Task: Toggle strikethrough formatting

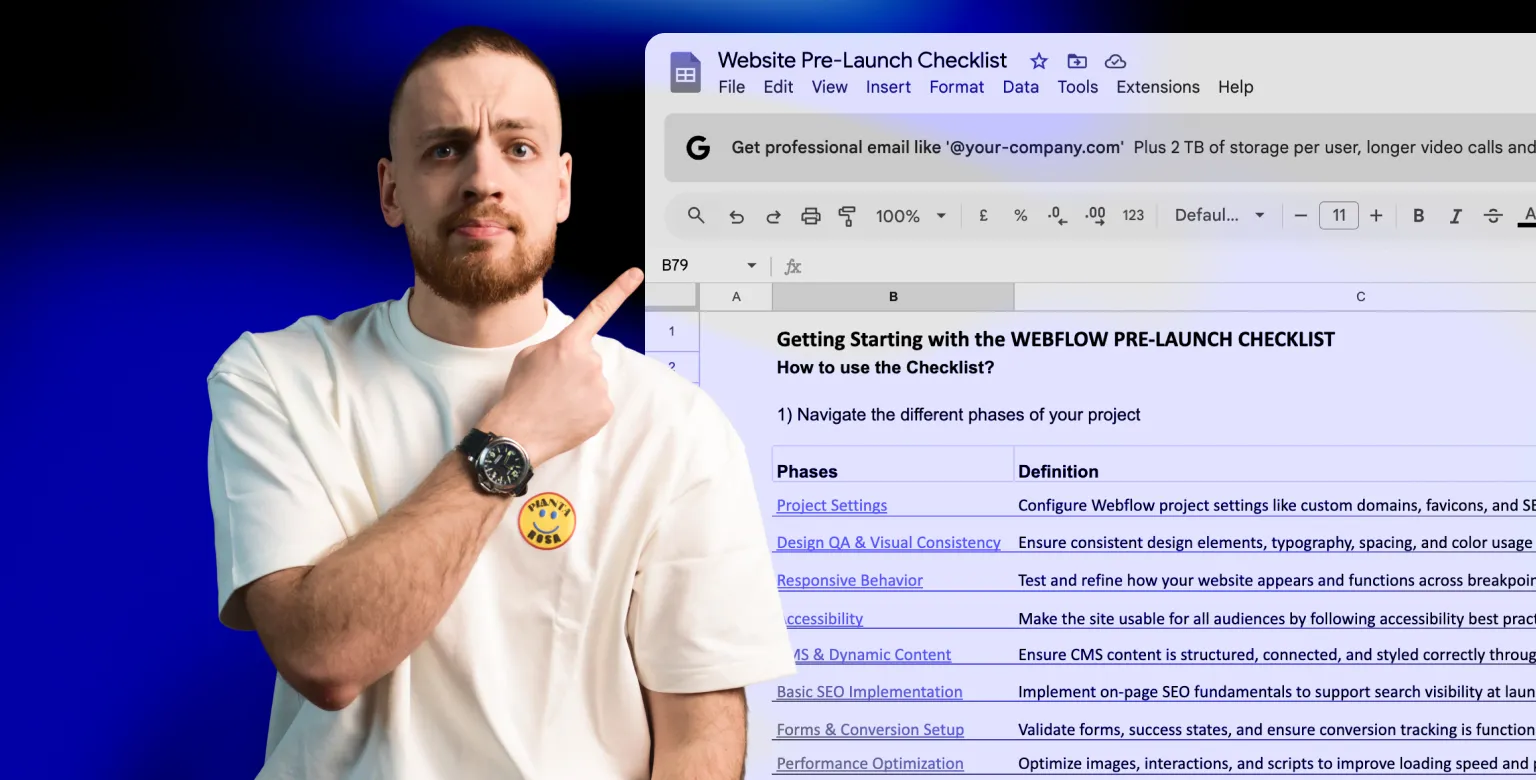Action: (x=1493, y=215)
